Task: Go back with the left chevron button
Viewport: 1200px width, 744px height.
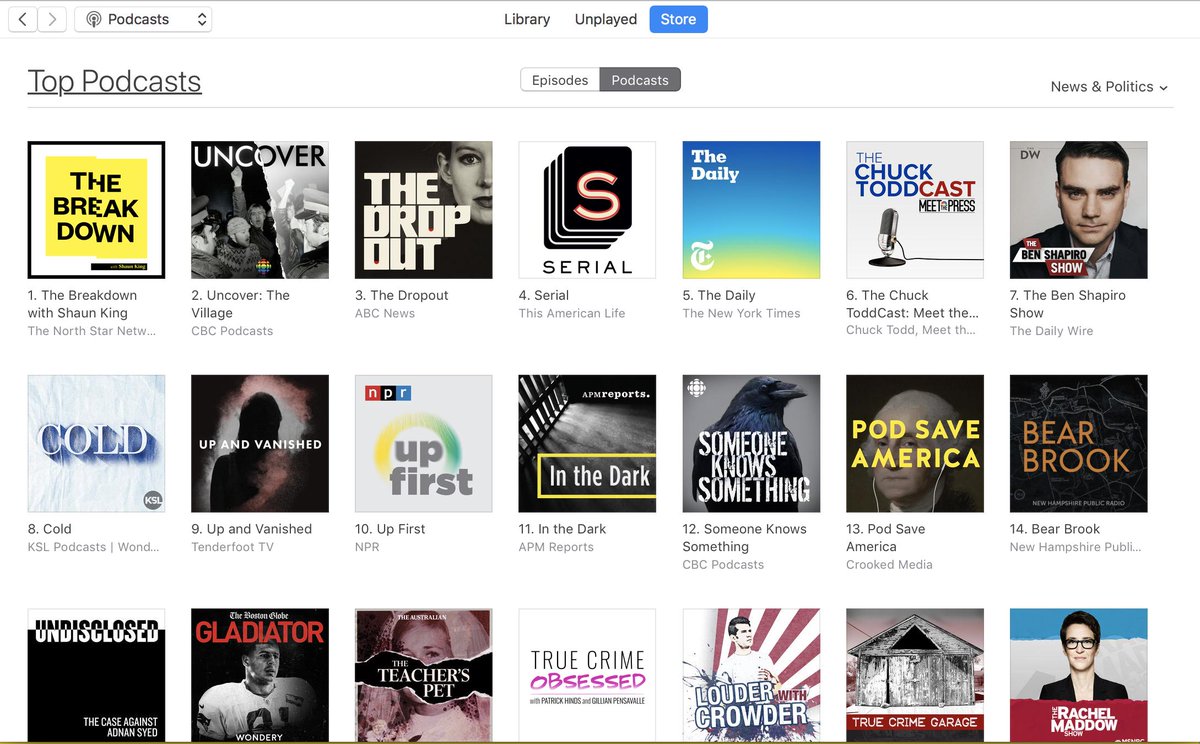Action: (x=22, y=19)
